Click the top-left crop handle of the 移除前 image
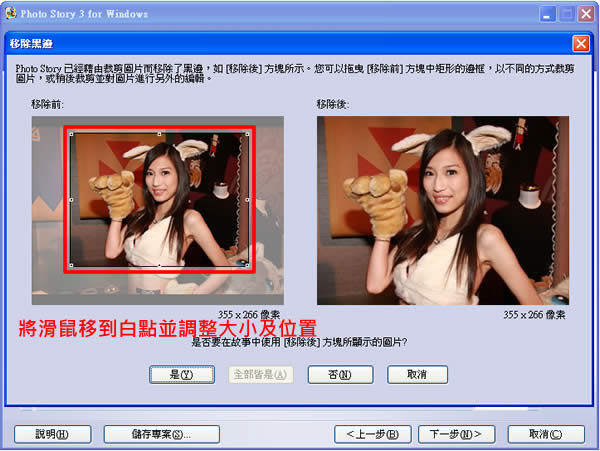This screenshot has height=451, width=600. pos(71,134)
